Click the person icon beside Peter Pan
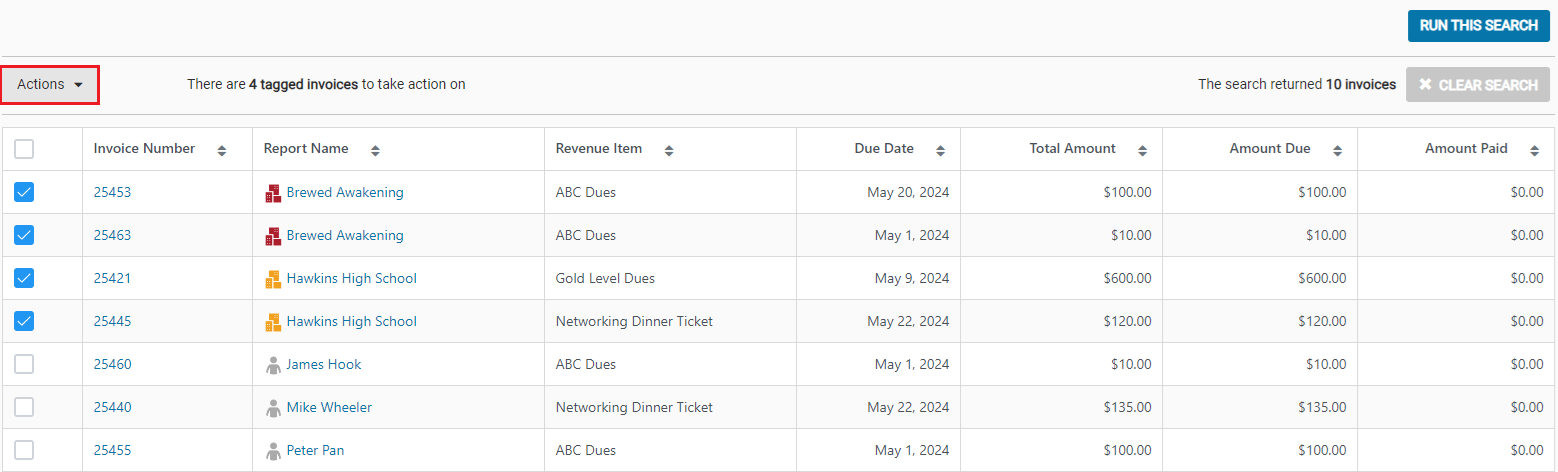 (273, 451)
